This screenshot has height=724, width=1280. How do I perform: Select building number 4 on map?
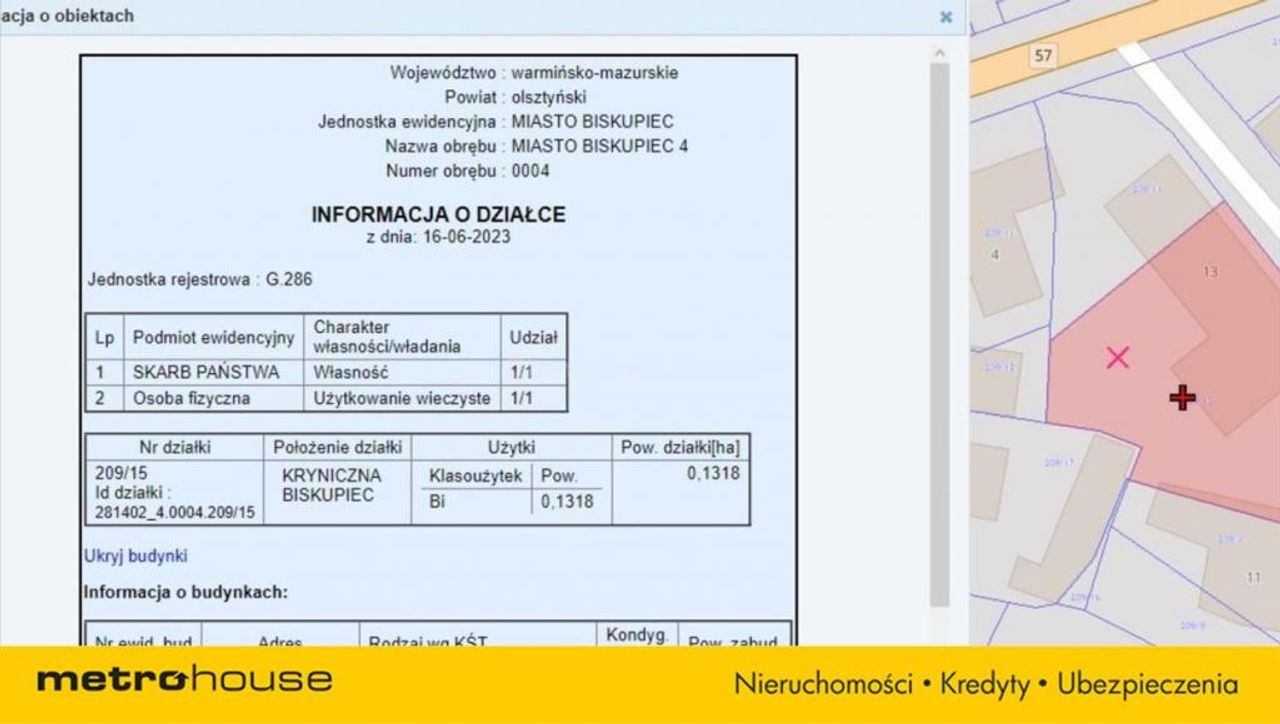point(995,255)
